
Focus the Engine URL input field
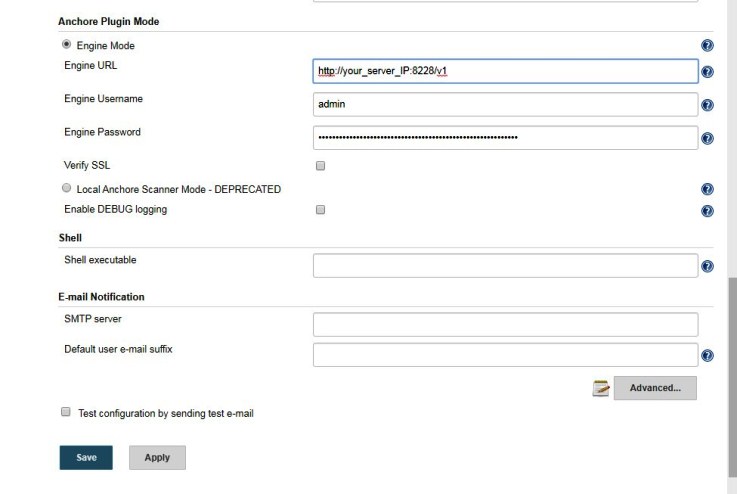pos(504,71)
